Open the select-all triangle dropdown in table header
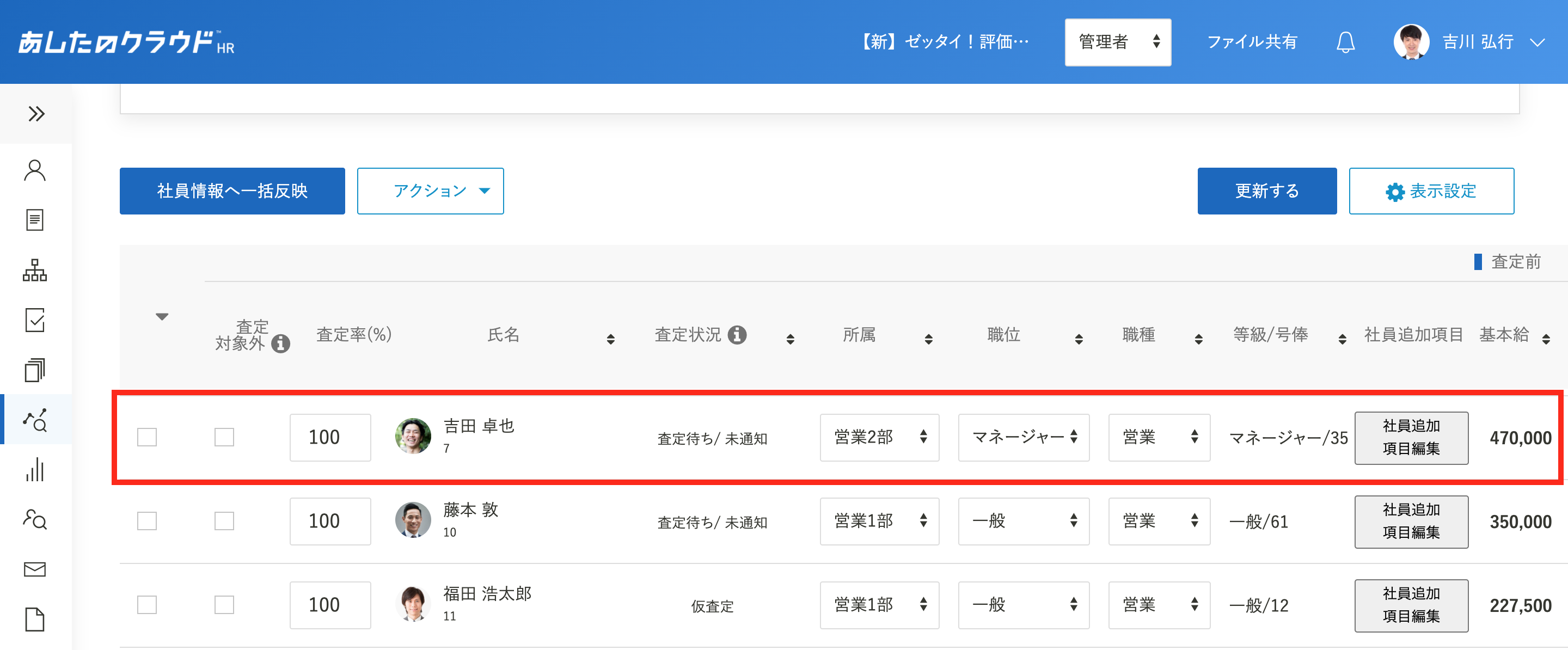Image resolution: width=1568 pixels, height=650 pixels. 161,316
